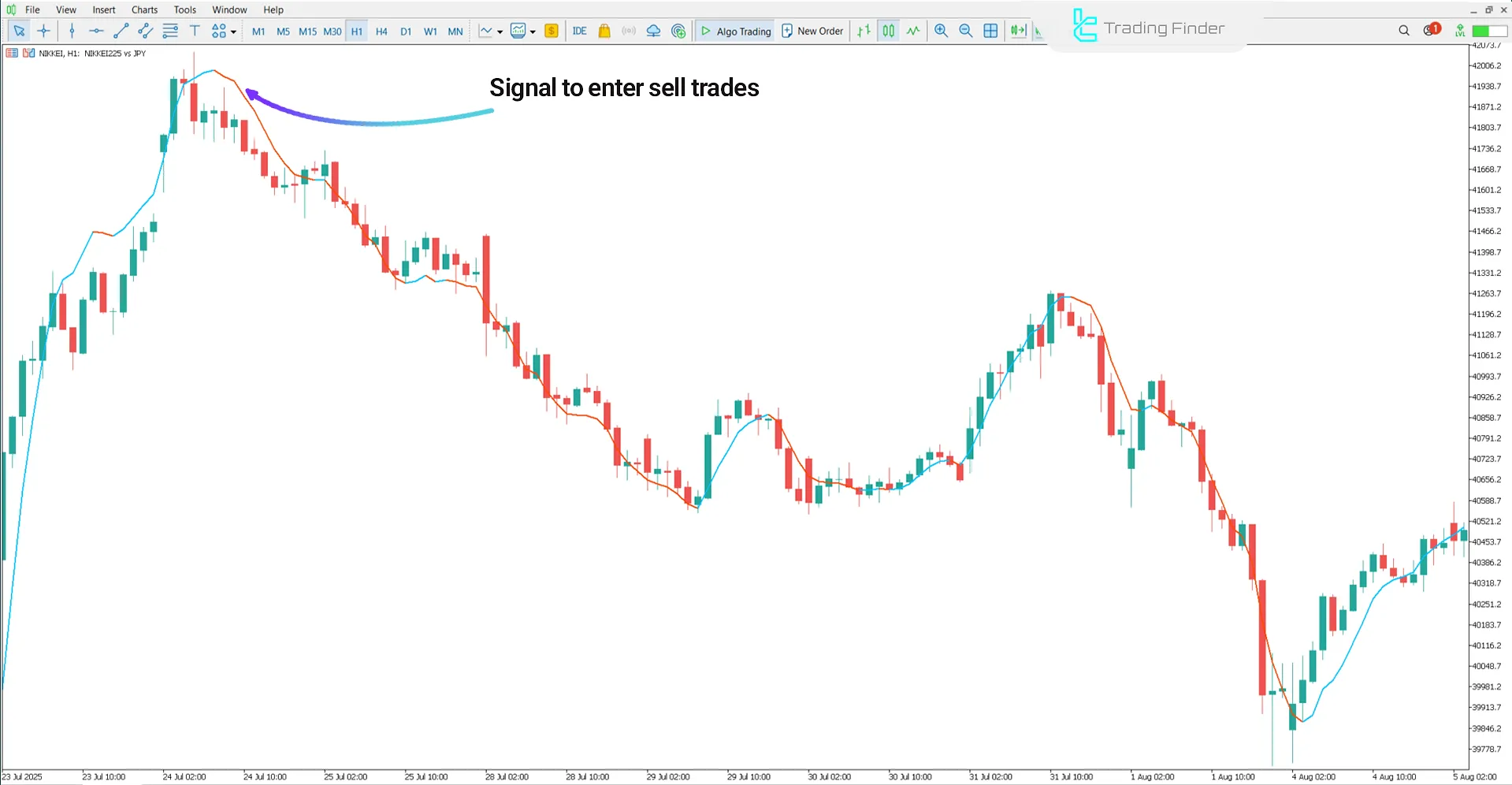Select the Trendline drawing tool
The height and width of the screenshot is (785, 1512).
click(121, 31)
